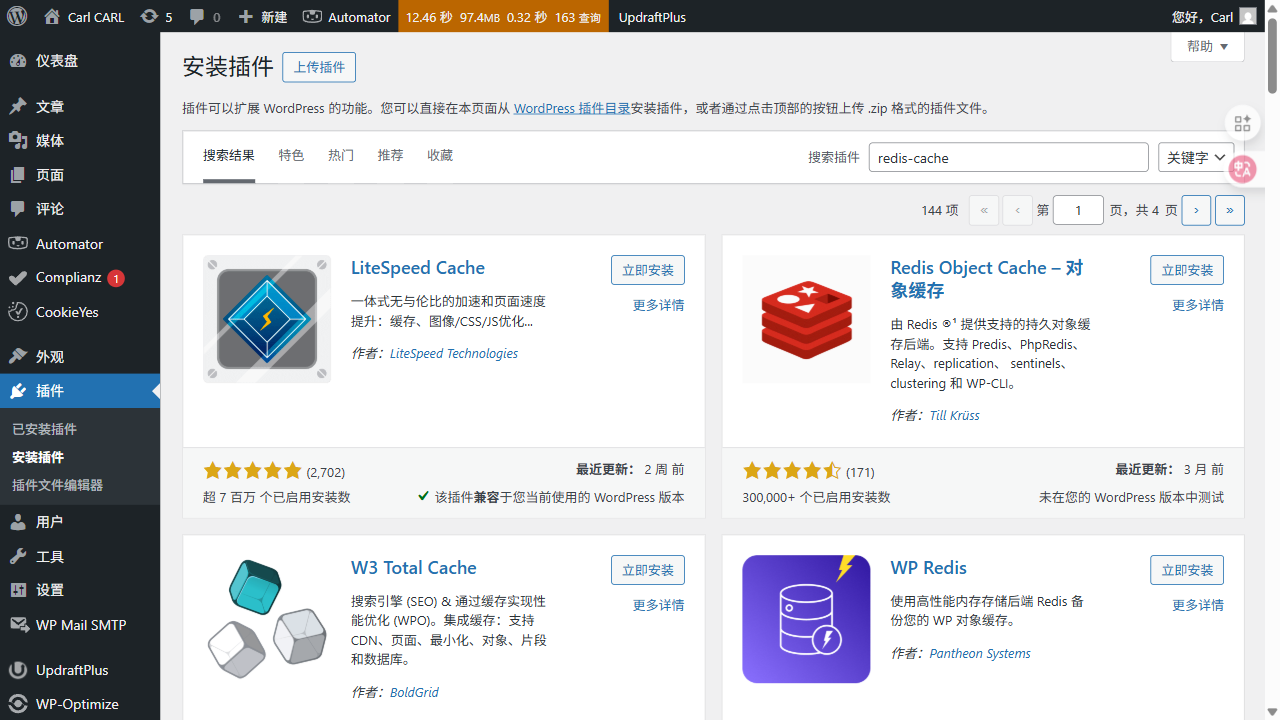The image size is (1280, 720).
Task: Open the Compliancz sidebar item
Action: point(66,277)
